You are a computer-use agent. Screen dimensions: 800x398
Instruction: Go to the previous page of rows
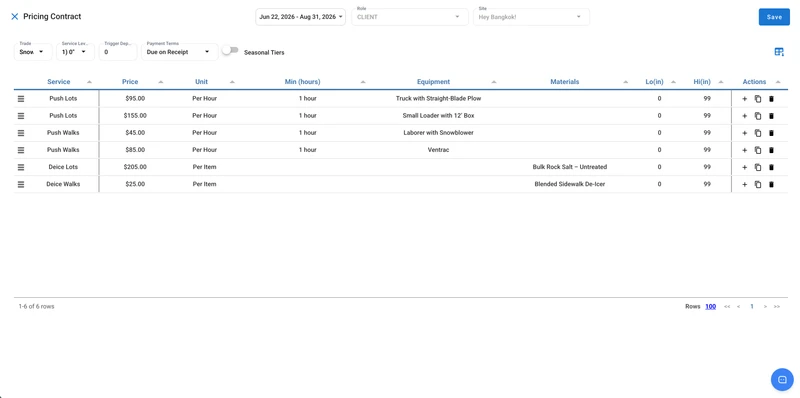click(738, 307)
